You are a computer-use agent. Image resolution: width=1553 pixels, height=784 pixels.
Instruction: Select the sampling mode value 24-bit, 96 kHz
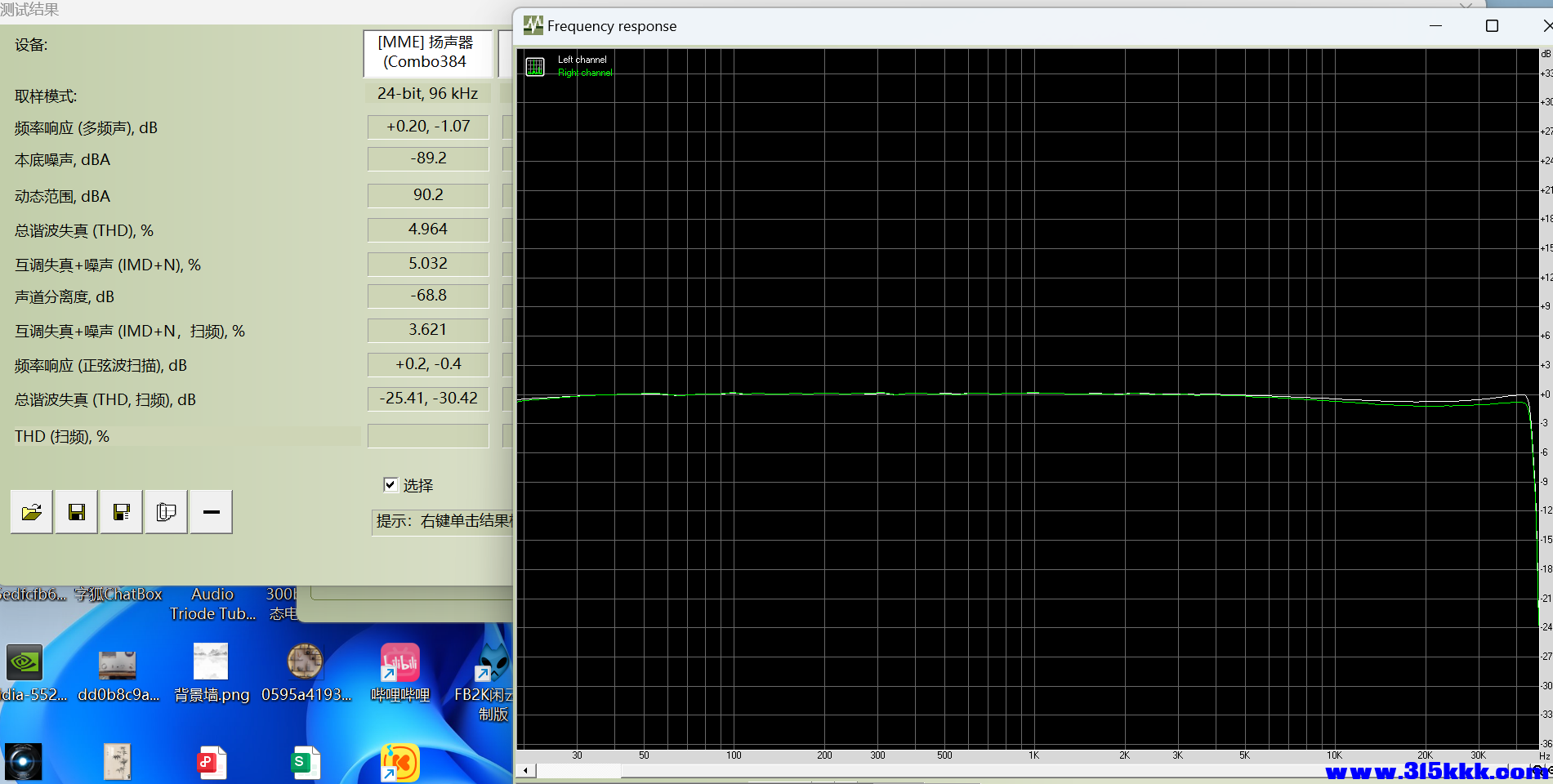427,94
